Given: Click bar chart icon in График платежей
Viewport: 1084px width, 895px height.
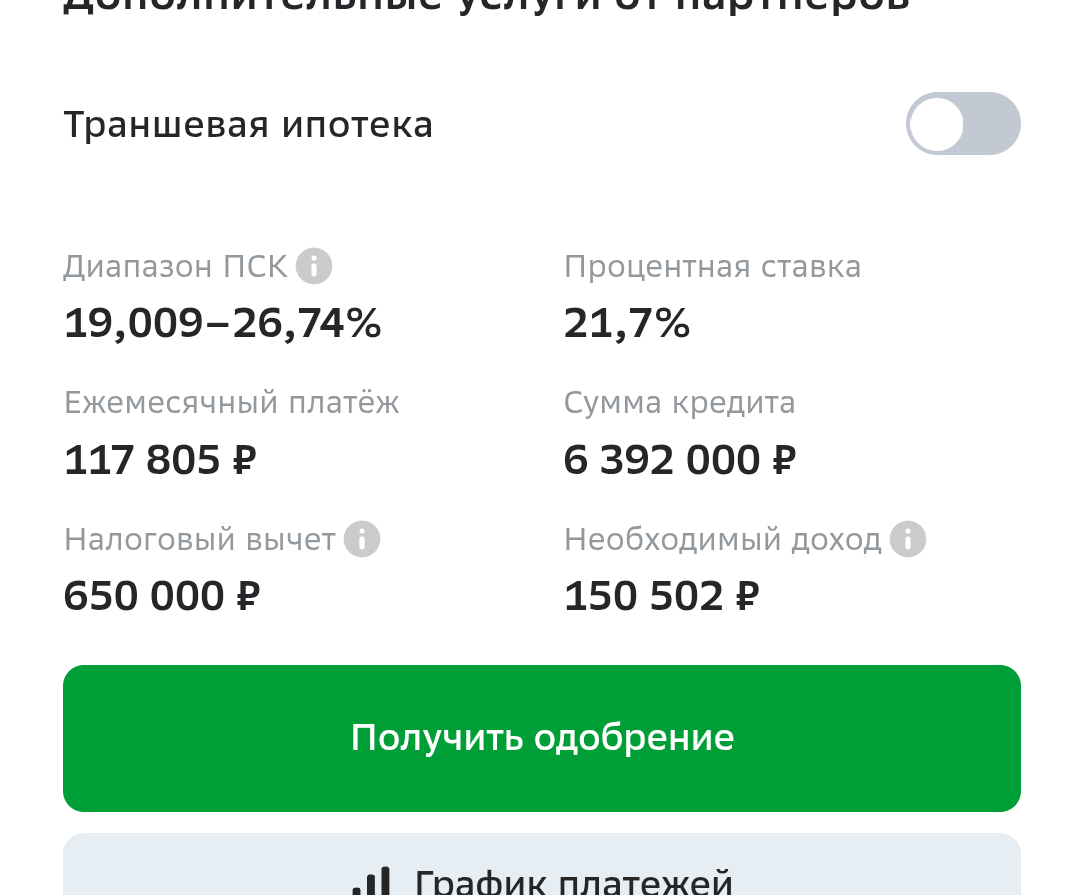Looking at the screenshot, I should point(371,881).
